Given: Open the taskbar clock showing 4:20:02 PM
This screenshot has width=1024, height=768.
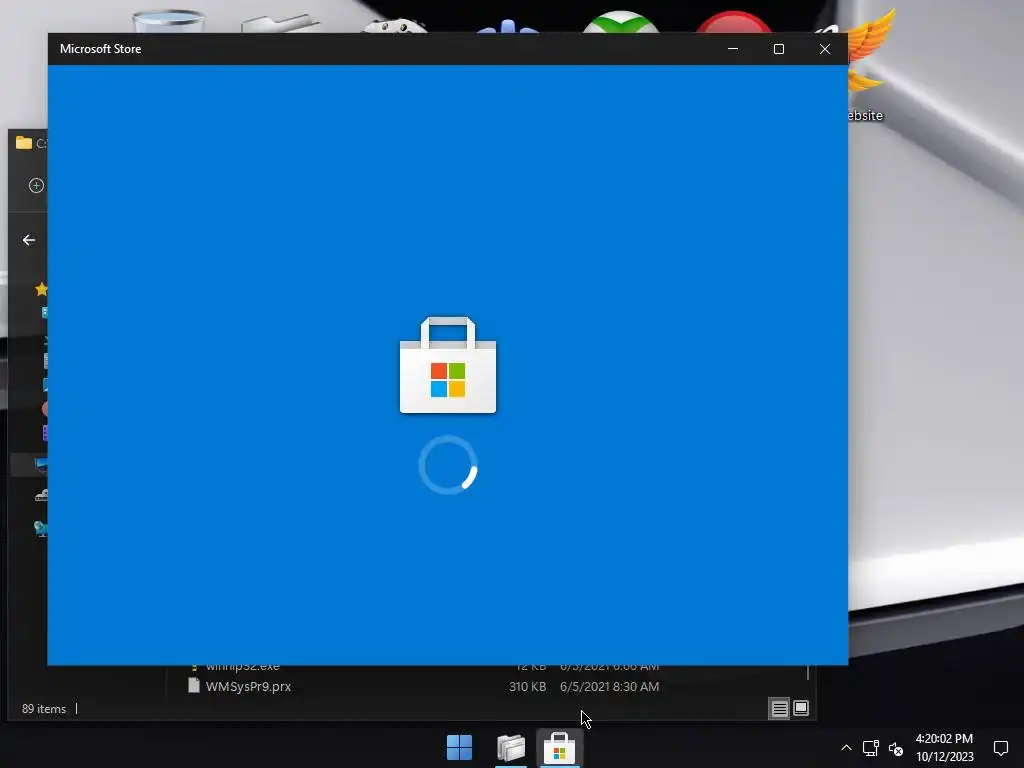Looking at the screenshot, I should 944,748.
